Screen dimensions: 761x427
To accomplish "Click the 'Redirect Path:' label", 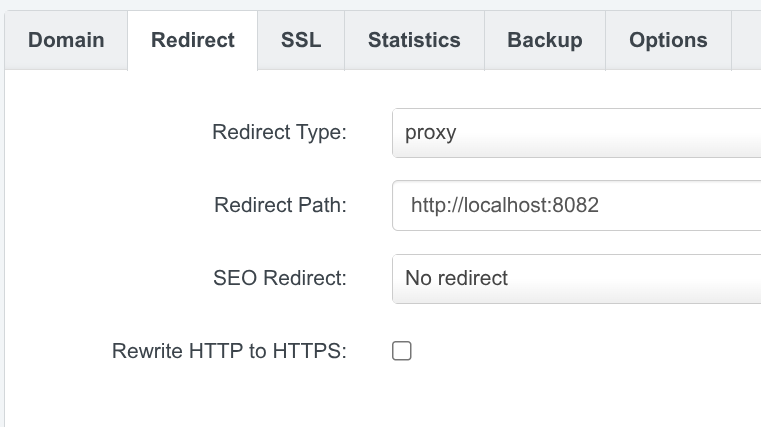I will pos(280,206).
